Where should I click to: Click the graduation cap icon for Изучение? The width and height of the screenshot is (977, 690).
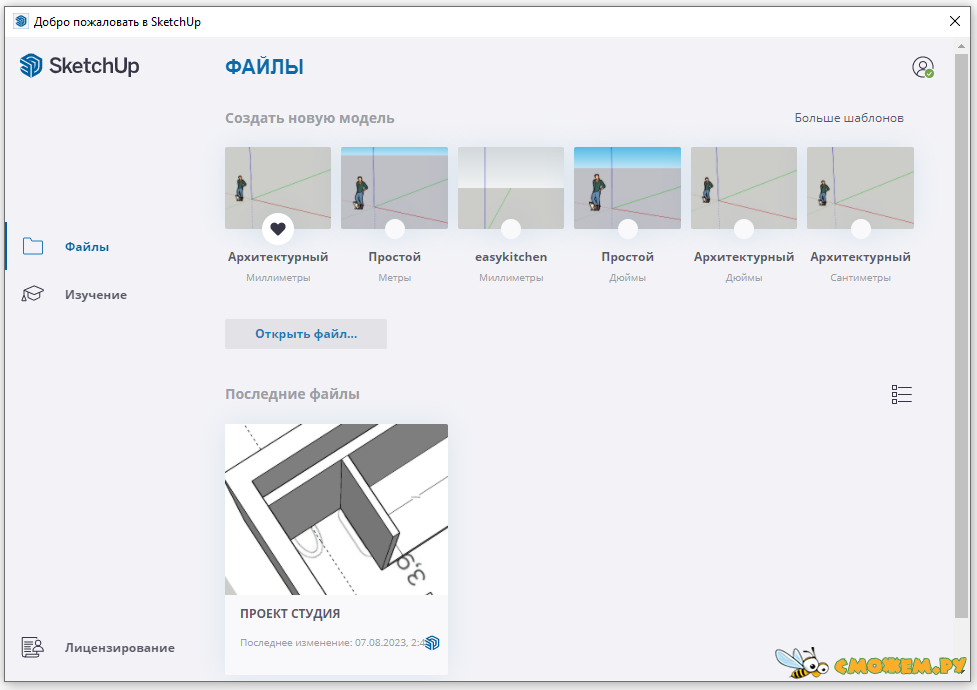pos(33,295)
